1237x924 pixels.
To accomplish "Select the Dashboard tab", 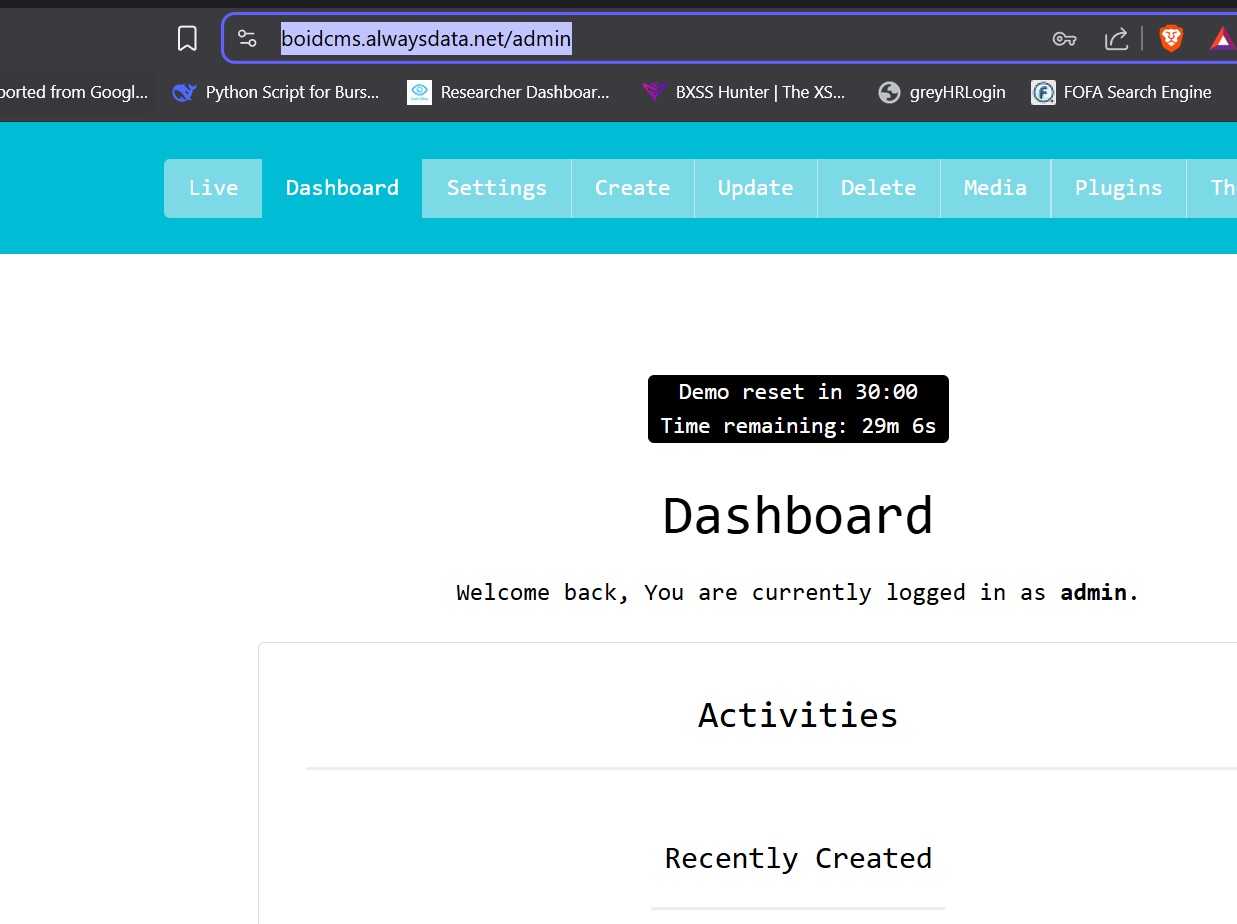I will pyautogui.click(x=342, y=188).
